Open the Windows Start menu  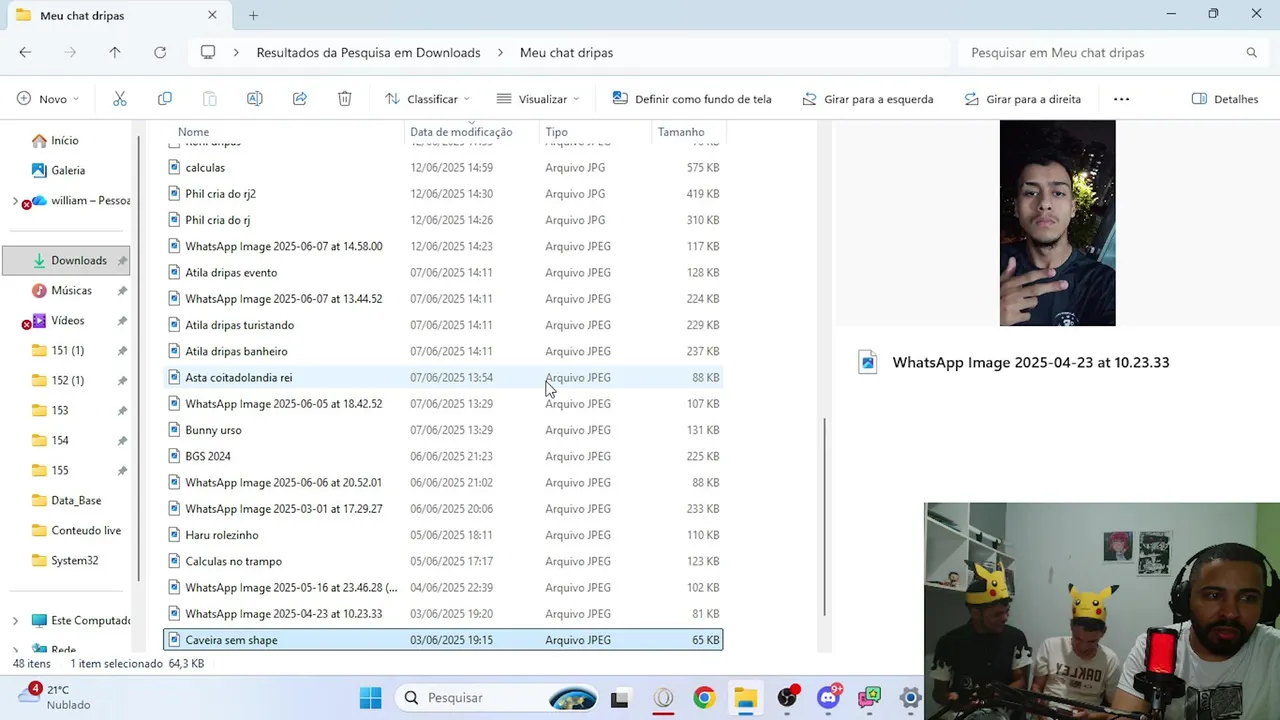point(370,697)
